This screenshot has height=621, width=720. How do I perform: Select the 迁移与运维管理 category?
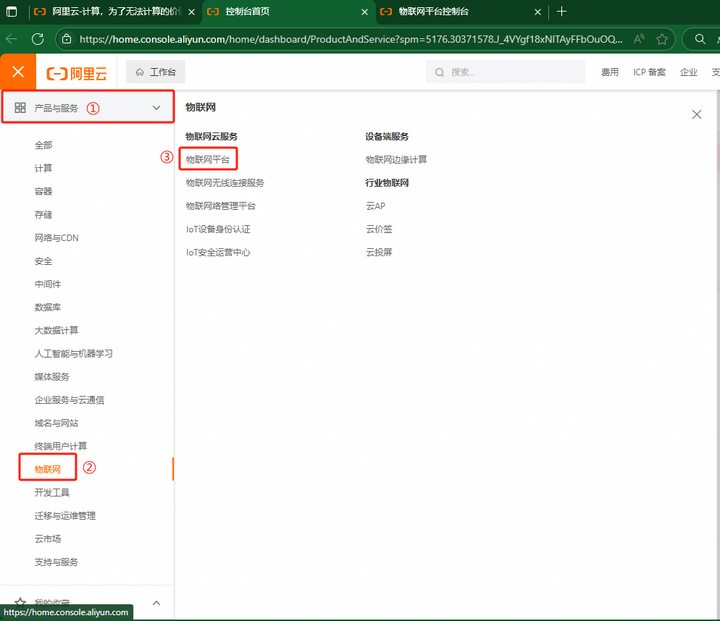tap(65, 516)
